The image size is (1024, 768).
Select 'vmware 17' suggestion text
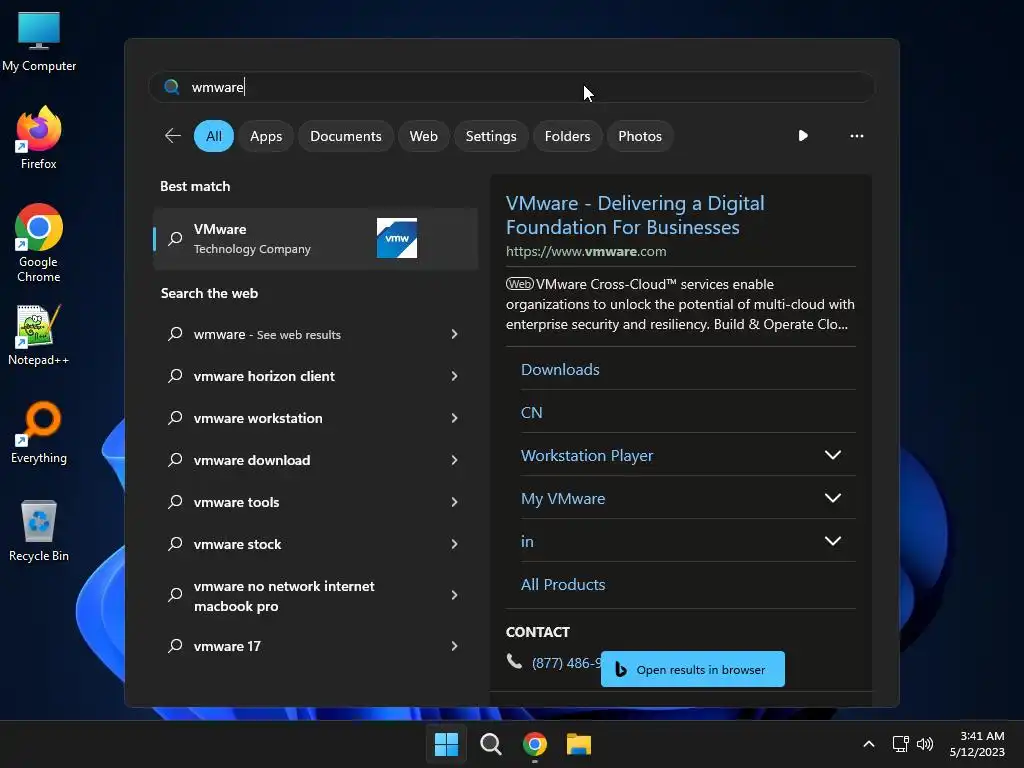click(227, 646)
